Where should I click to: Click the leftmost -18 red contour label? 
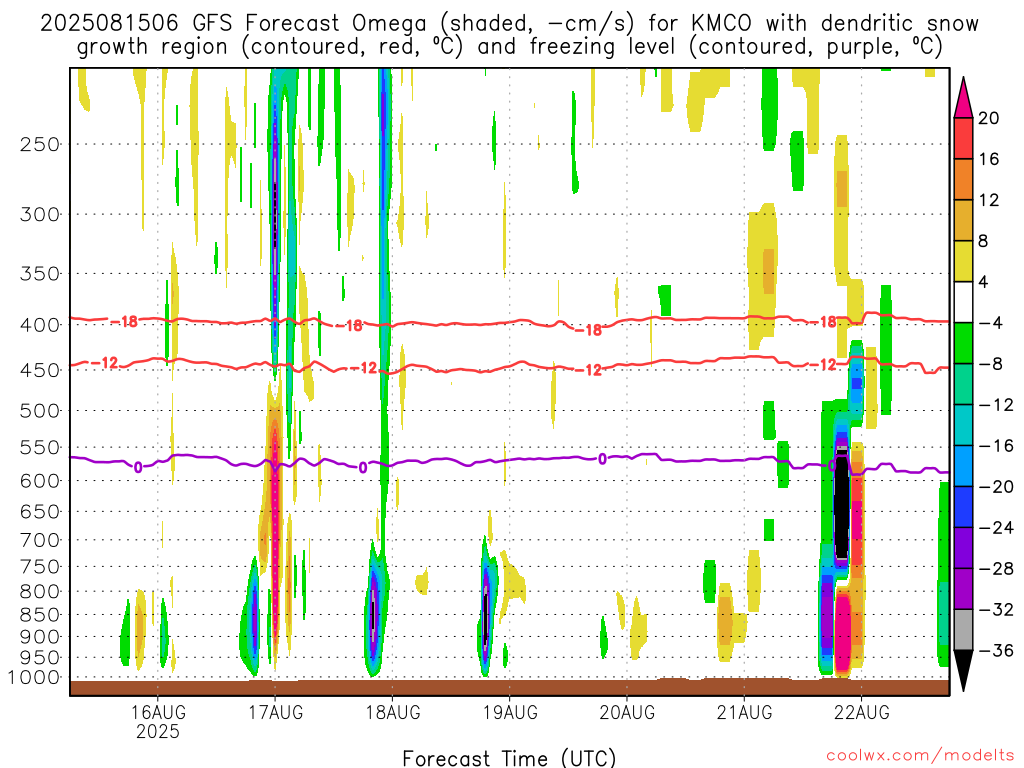point(123,321)
